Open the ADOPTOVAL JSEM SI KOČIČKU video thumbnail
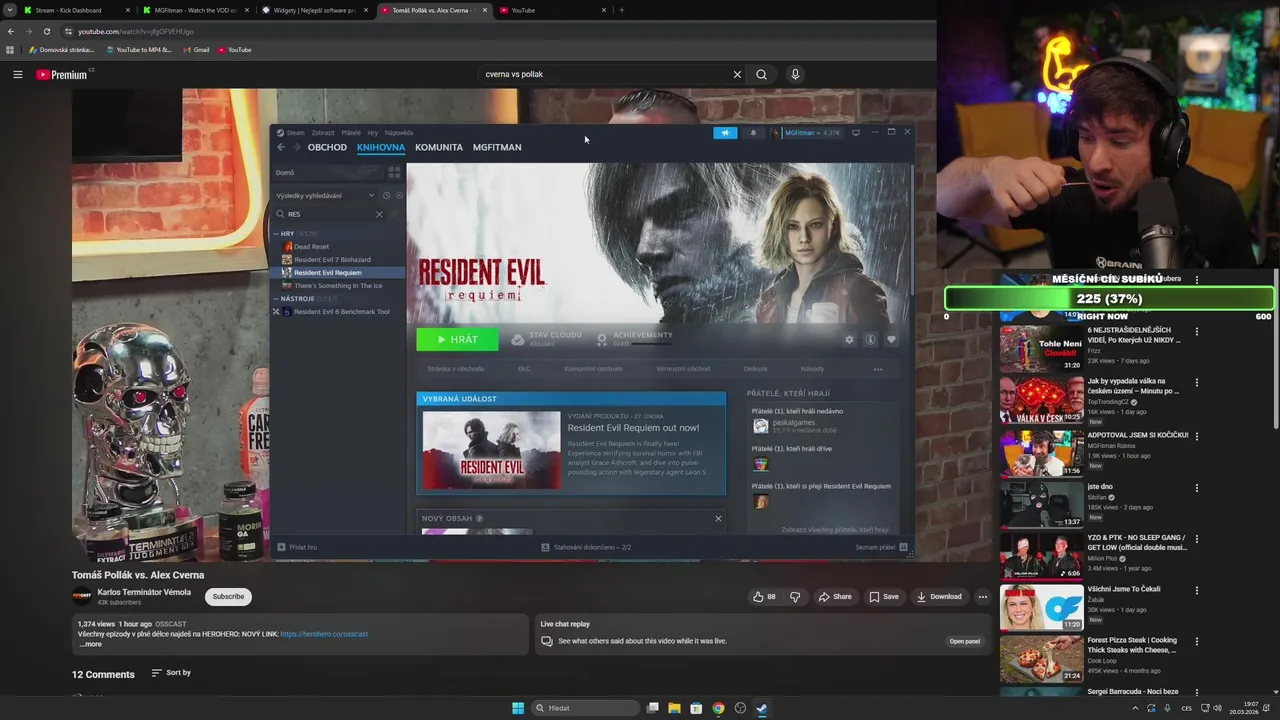1280x720 pixels. tap(1041, 453)
